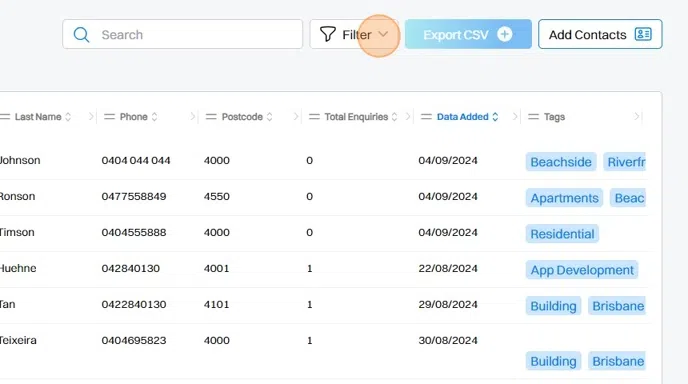The image size is (688, 384).
Task: Click the Add Contacts button
Action: tap(600, 34)
